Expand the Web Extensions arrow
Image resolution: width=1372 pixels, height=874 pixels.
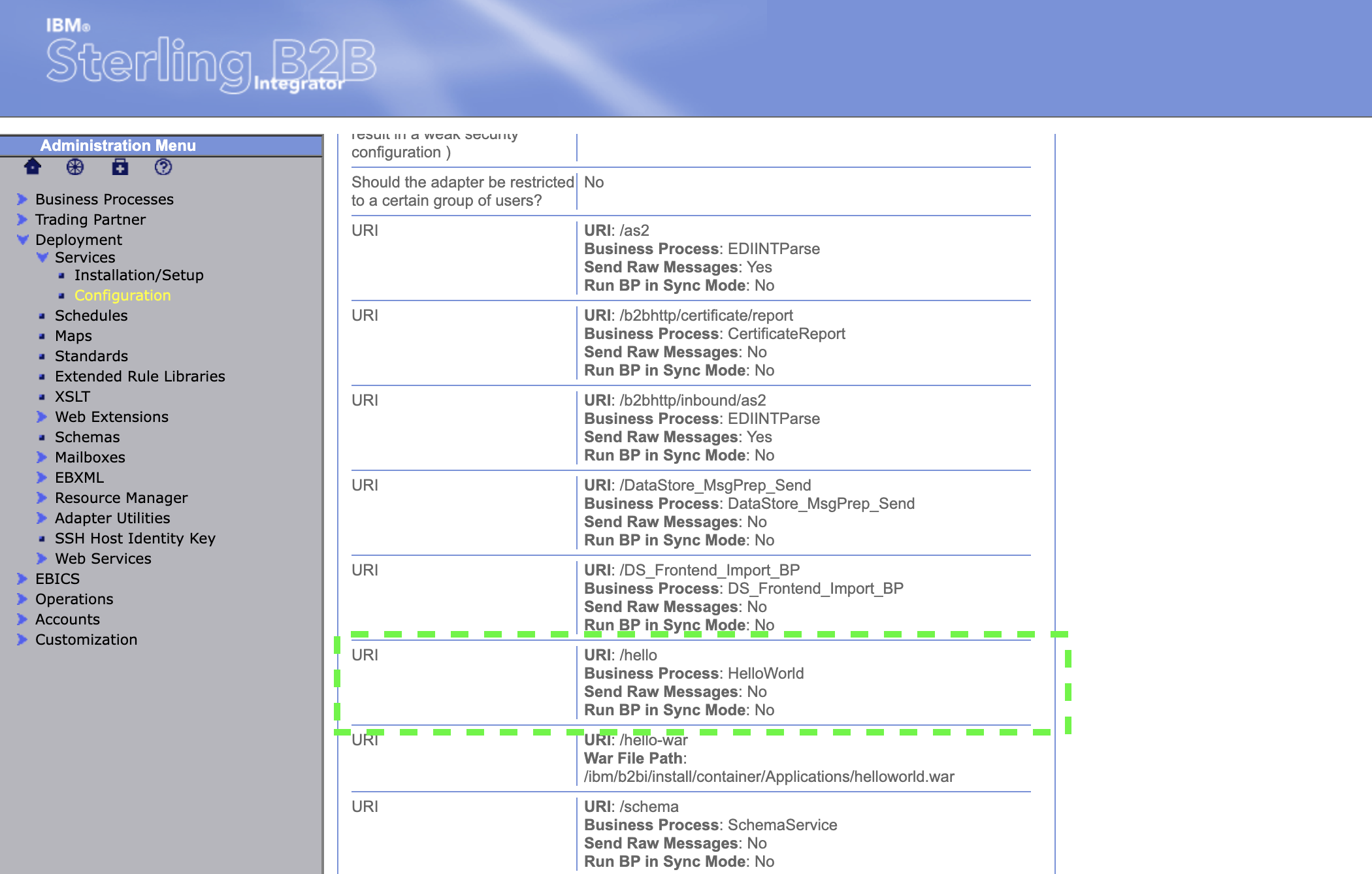tap(42, 417)
